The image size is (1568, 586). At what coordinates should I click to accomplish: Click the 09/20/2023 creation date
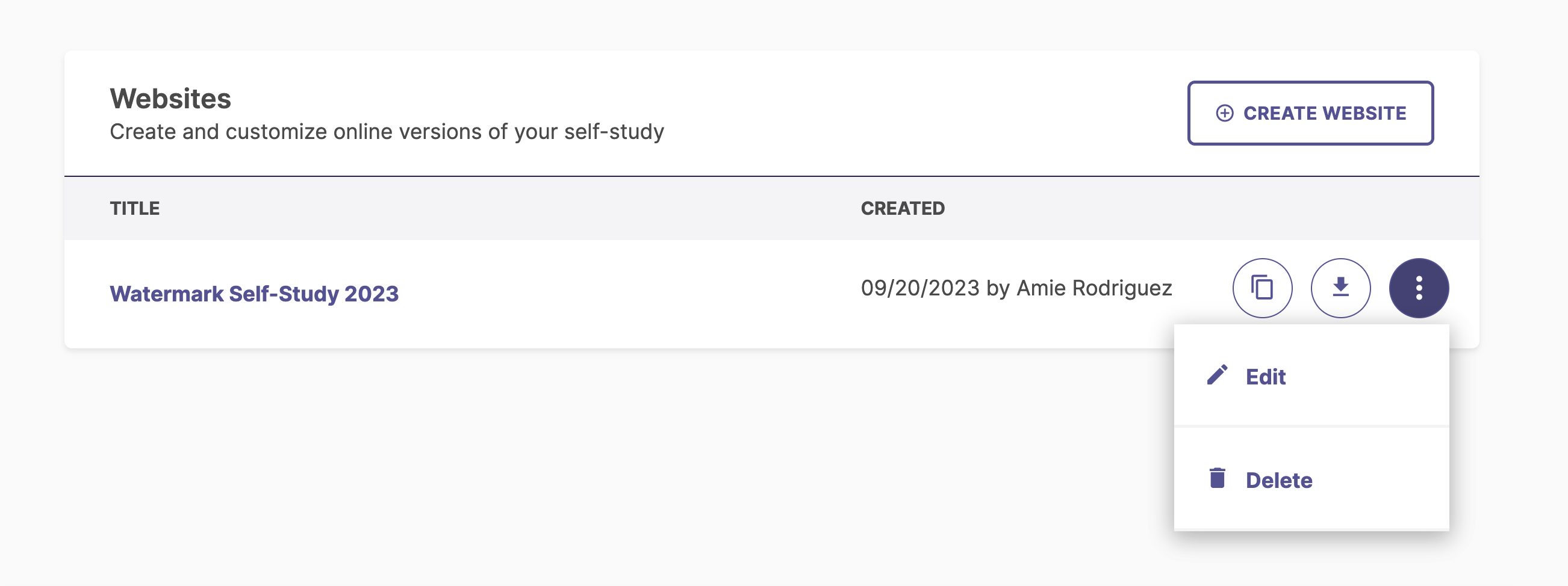point(919,288)
